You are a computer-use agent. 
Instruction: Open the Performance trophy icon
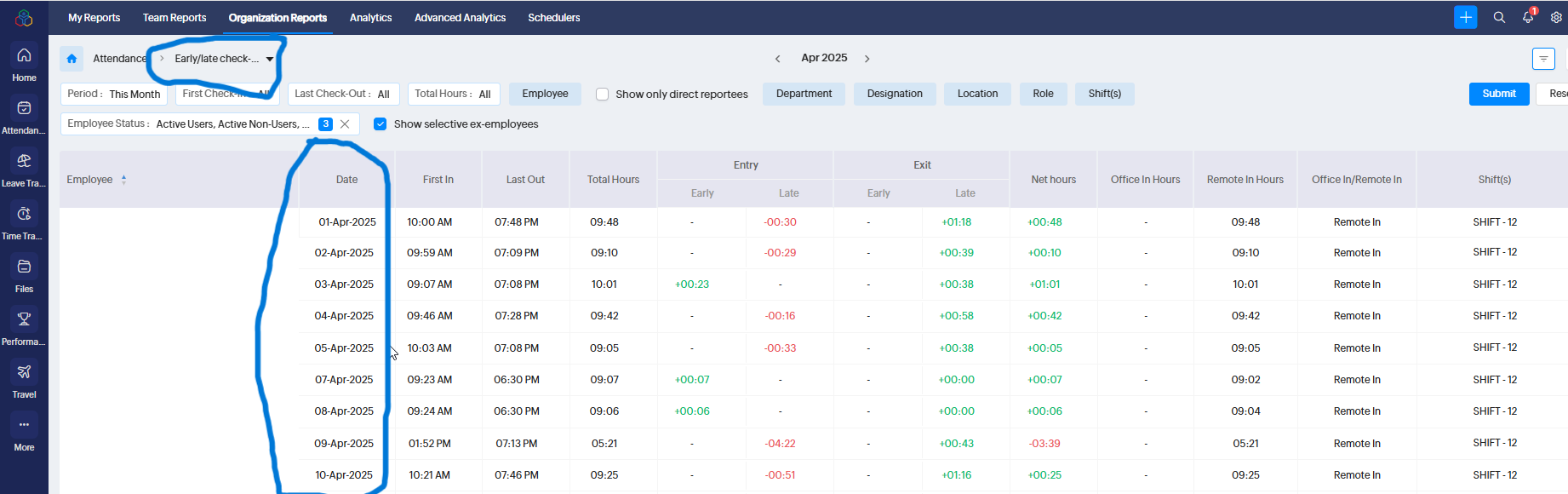[x=24, y=320]
